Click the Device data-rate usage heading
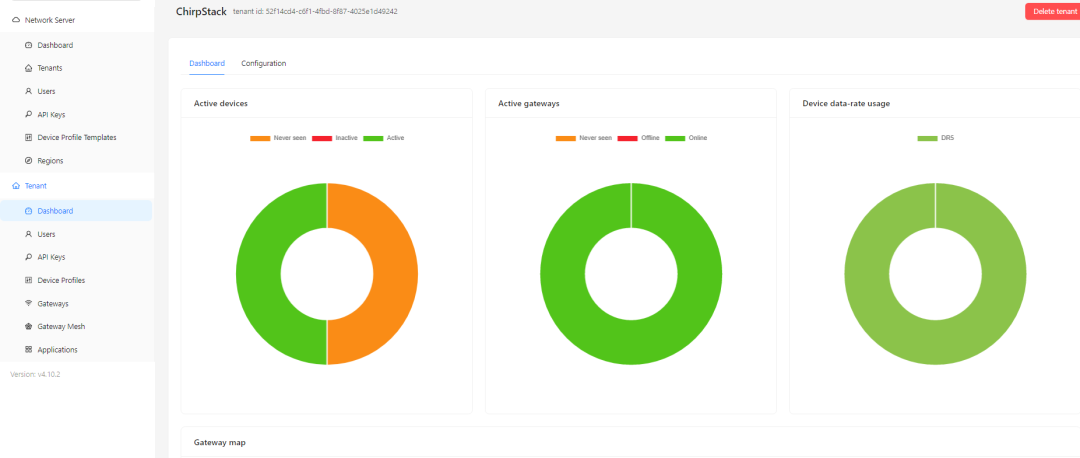Screen dimensions: 1080x458 (846, 103)
